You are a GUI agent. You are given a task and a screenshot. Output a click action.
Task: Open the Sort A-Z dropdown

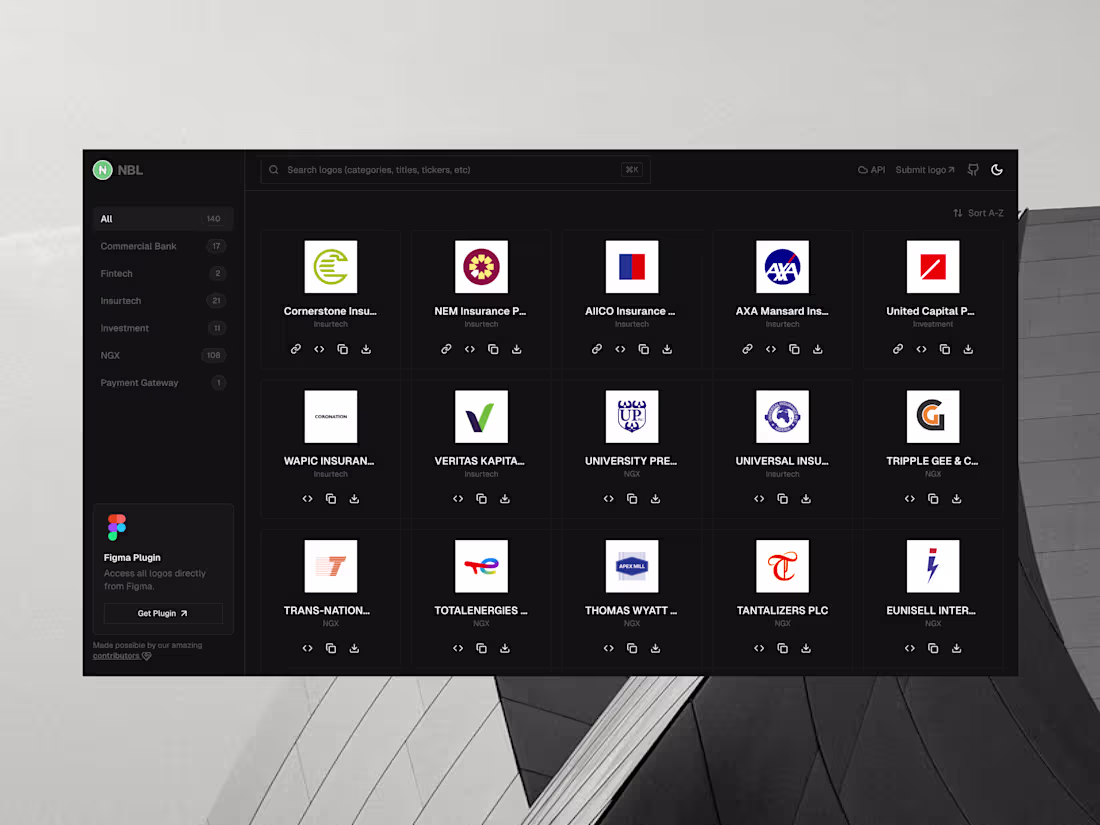point(978,212)
